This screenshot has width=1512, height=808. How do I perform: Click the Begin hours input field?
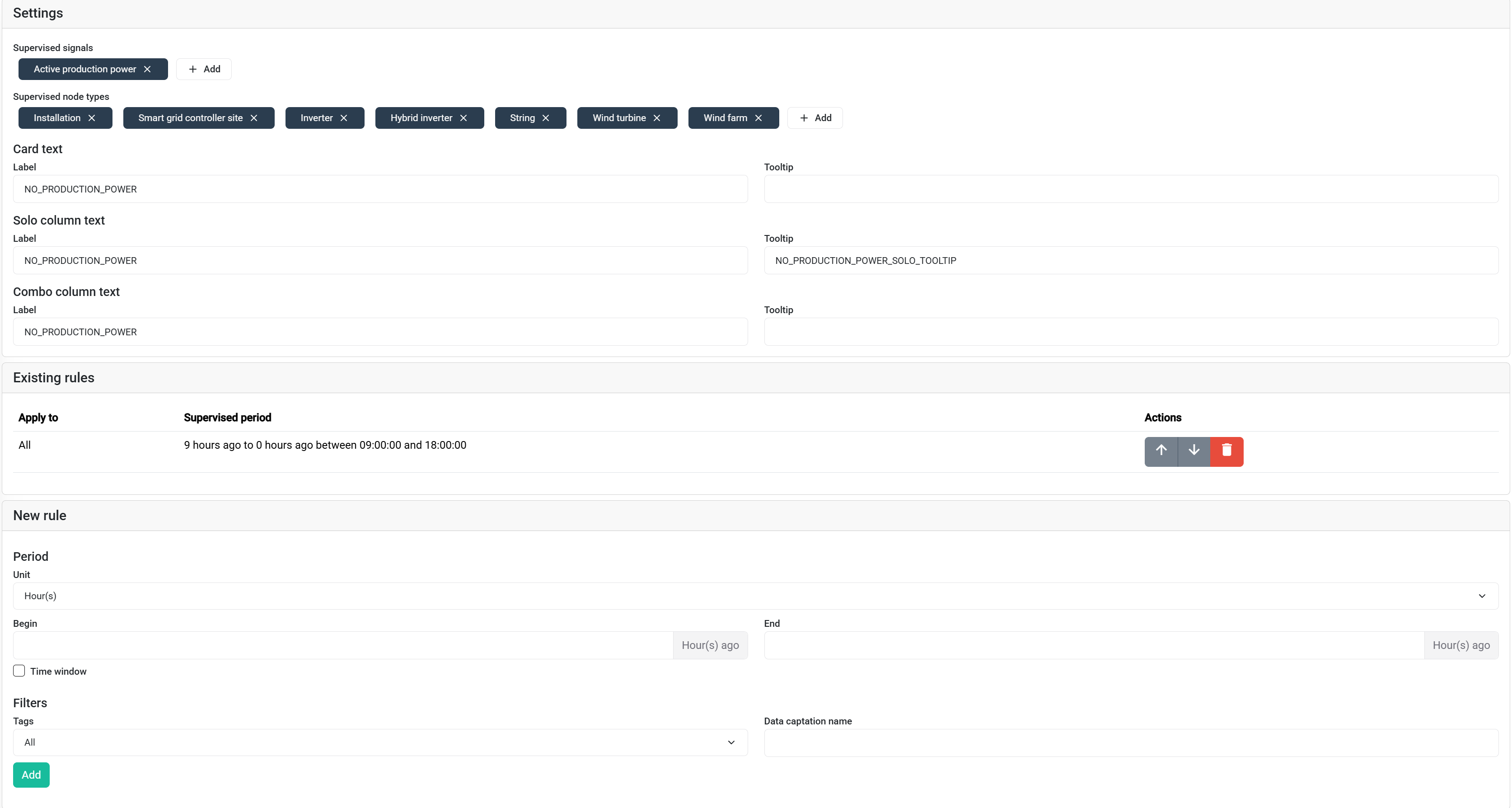pos(341,645)
